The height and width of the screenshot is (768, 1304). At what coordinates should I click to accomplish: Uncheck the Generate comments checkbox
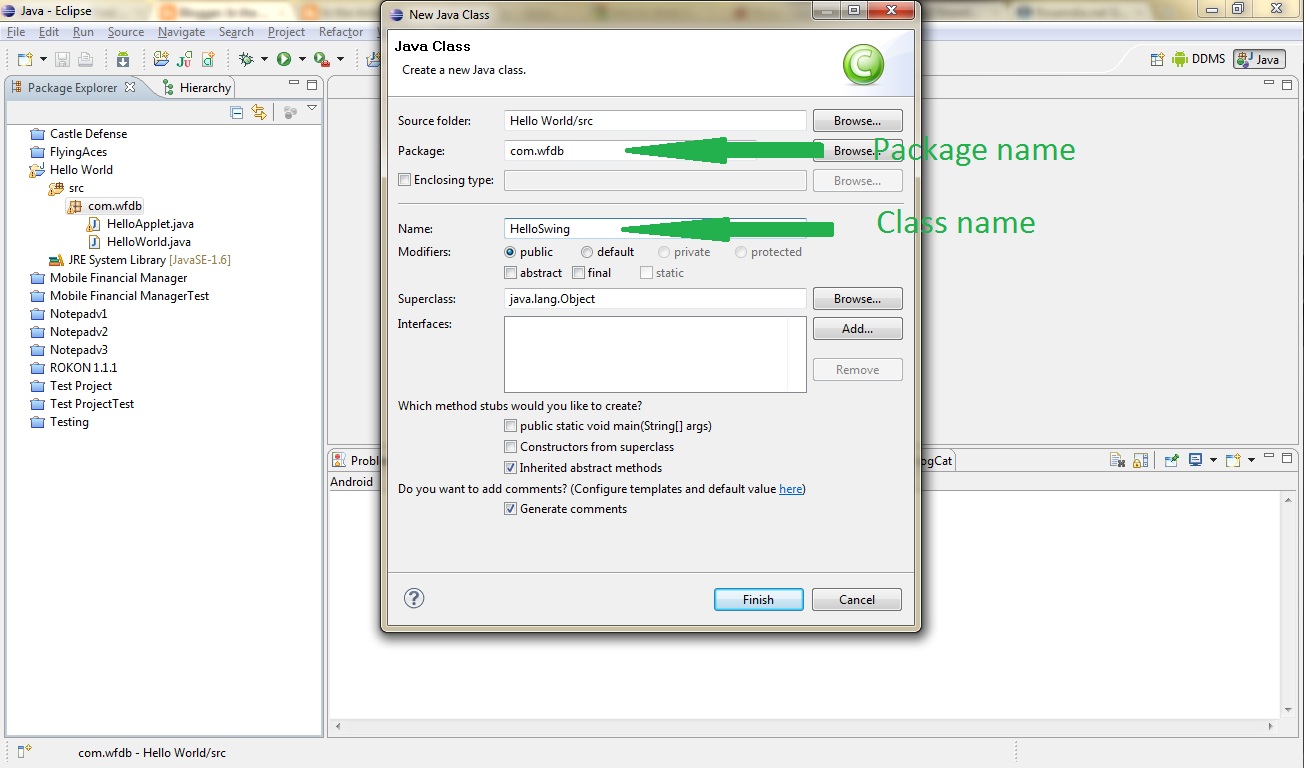(511, 509)
